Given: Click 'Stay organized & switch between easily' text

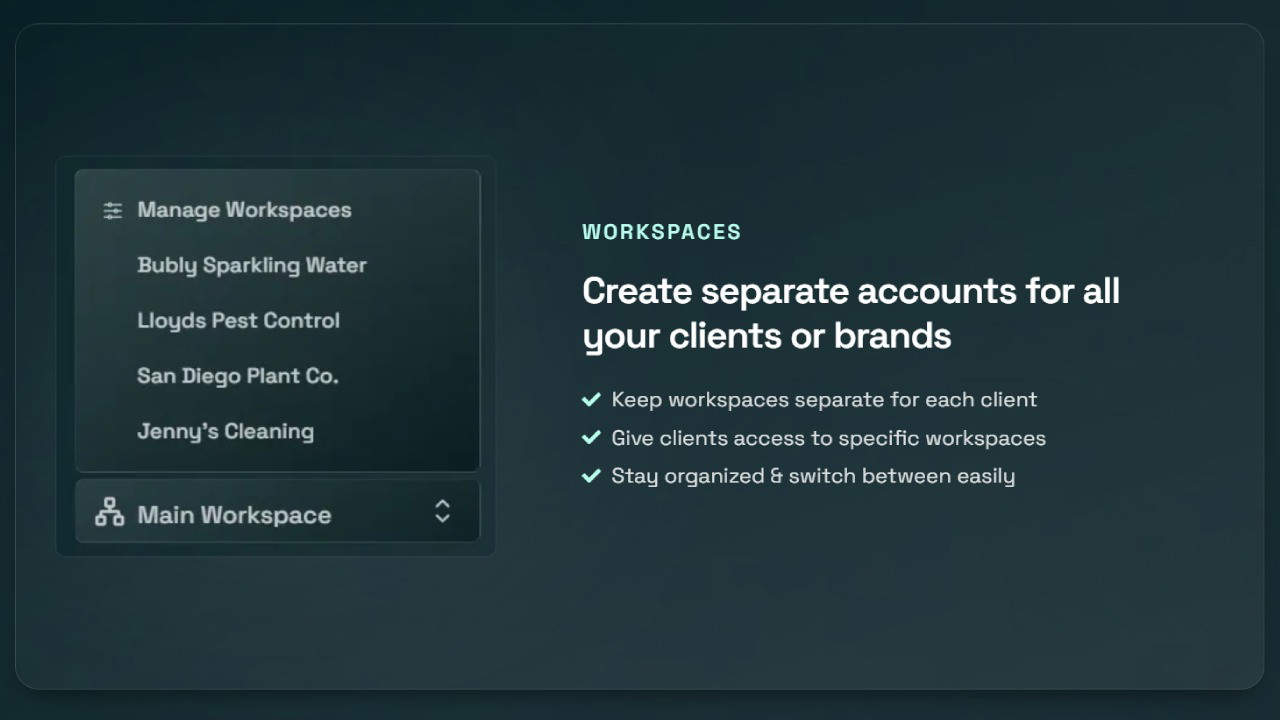Looking at the screenshot, I should [x=813, y=476].
